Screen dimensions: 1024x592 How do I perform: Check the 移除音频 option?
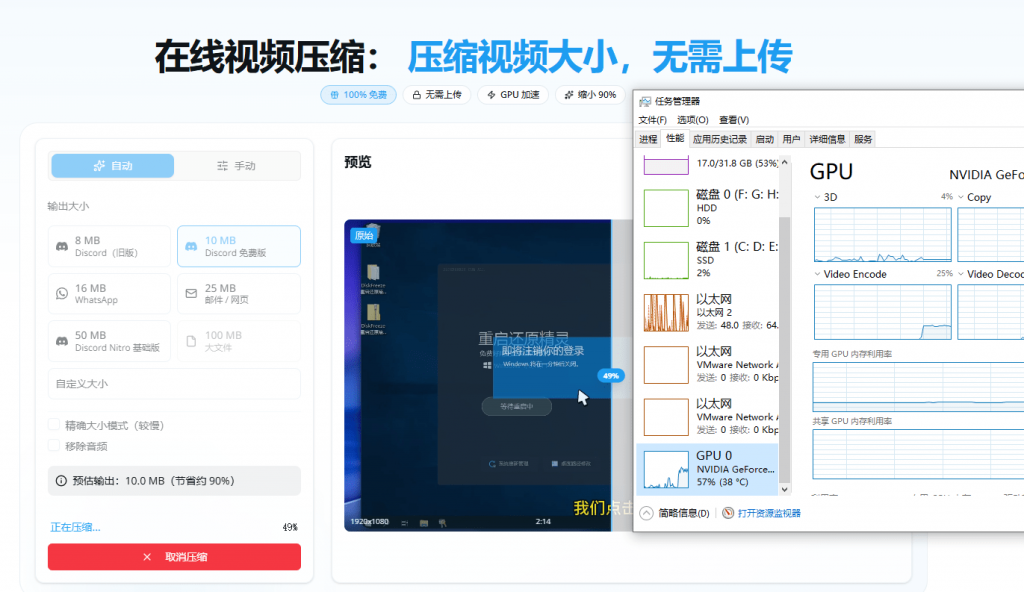[55, 446]
